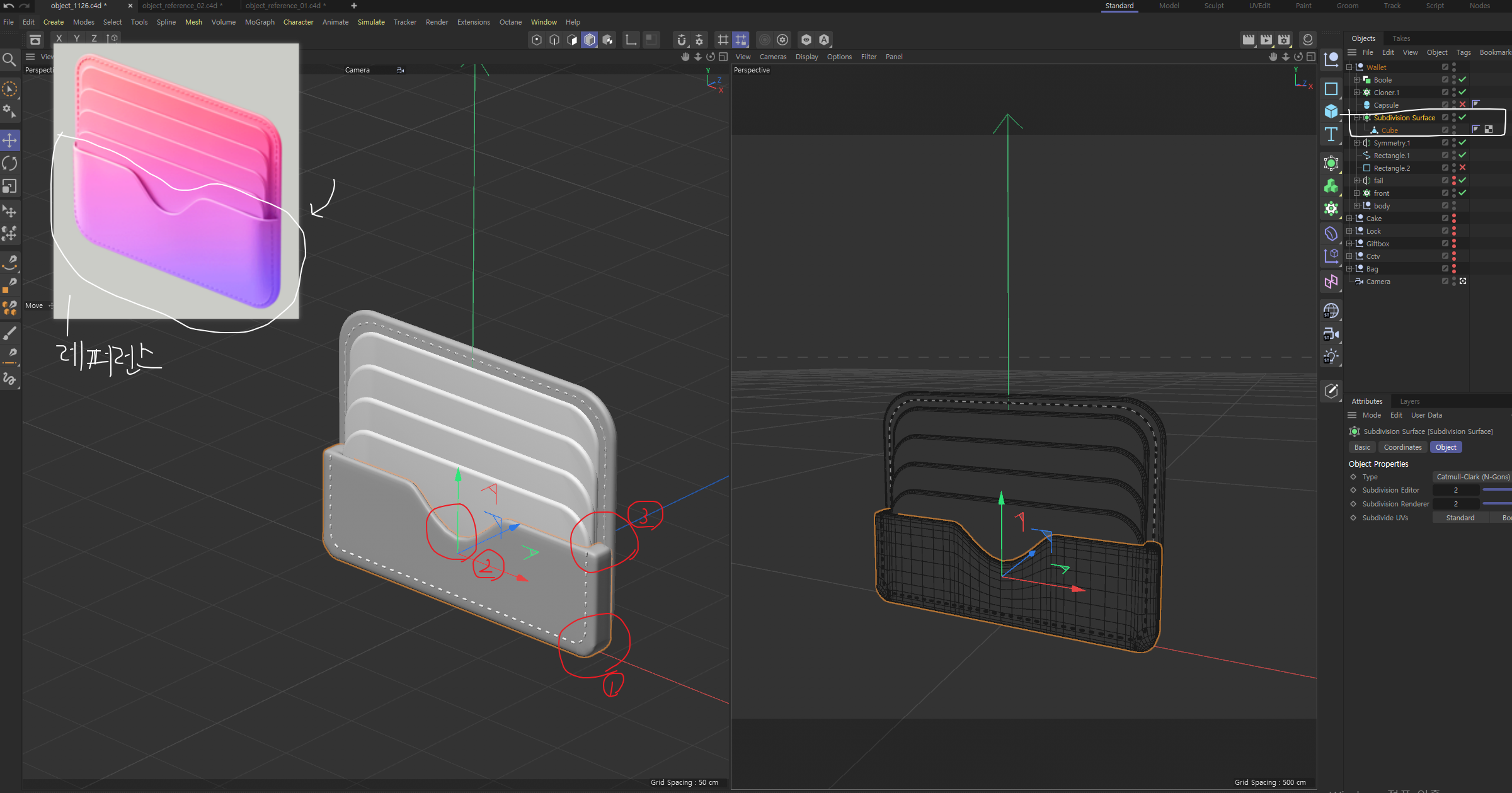Open the Deformer (Bend) palette icon
The image size is (1512, 793).
1331,233
